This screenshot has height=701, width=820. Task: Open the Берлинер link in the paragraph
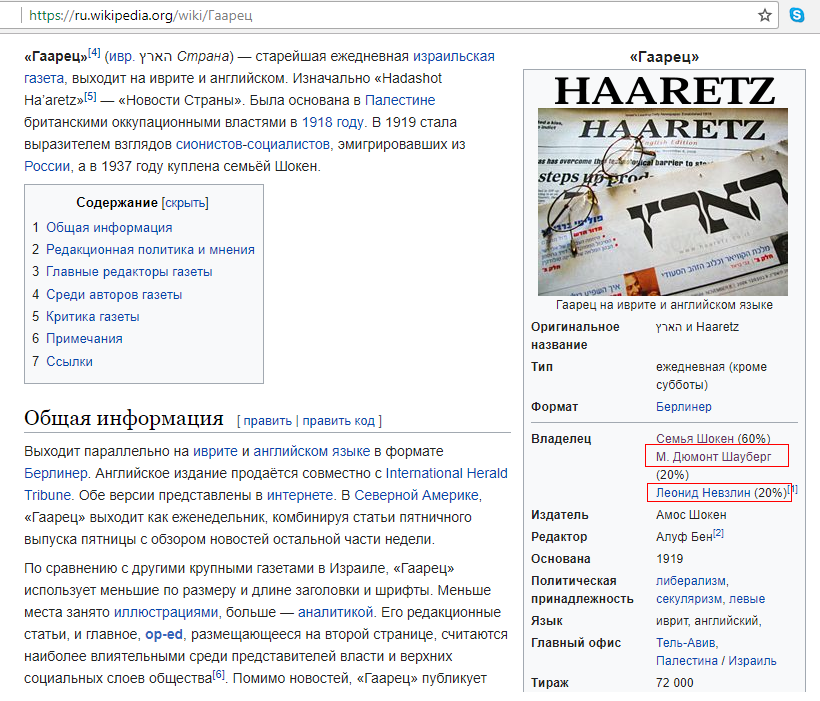click(x=55, y=473)
